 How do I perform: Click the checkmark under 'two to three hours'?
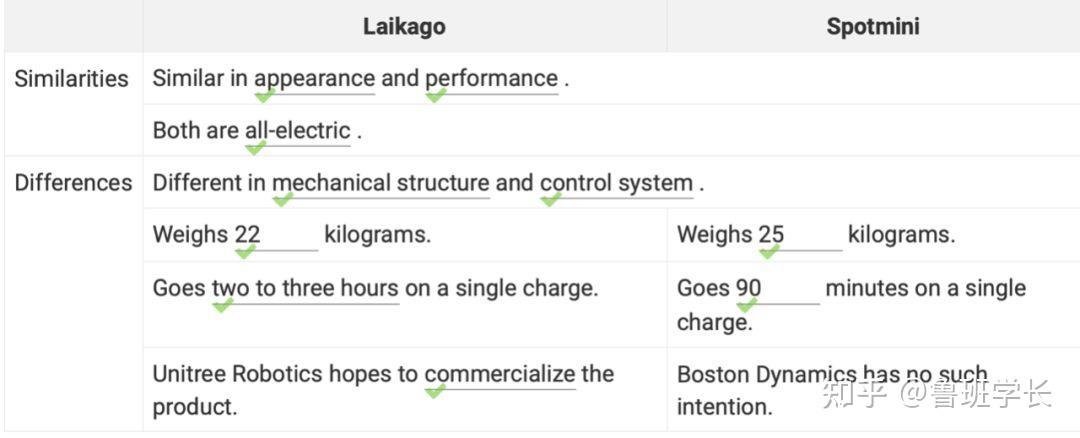click(222, 305)
